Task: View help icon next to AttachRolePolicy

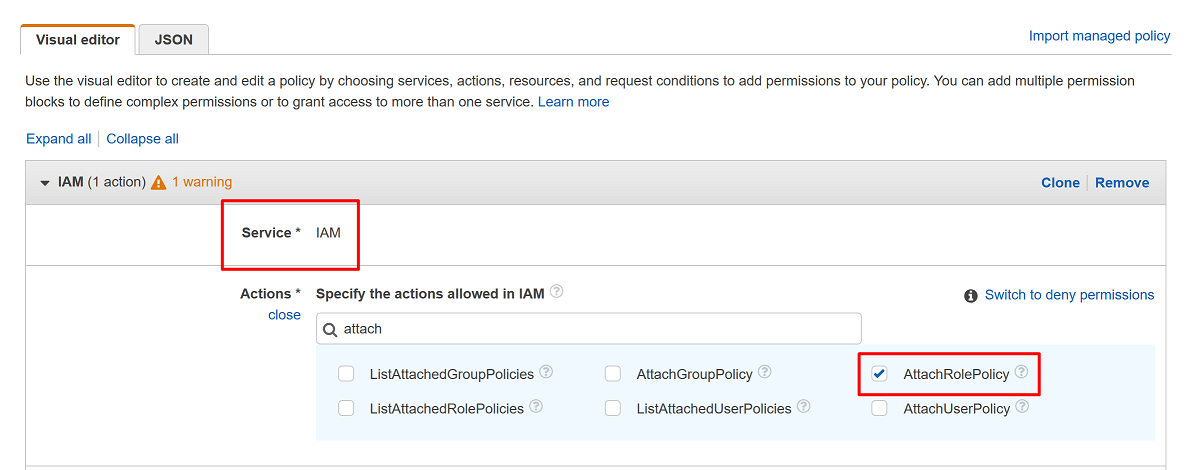Action: point(1022,372)
